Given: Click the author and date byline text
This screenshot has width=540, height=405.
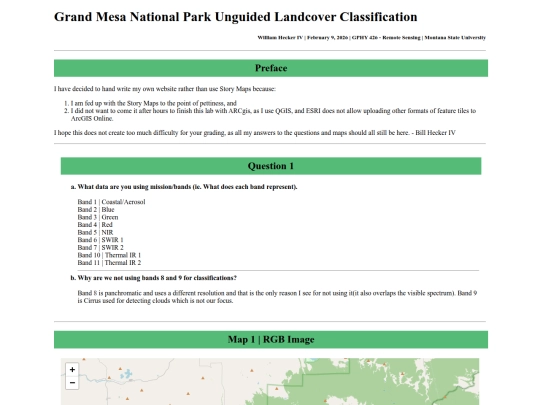Looking at the screenshot, I should [371, 38].
